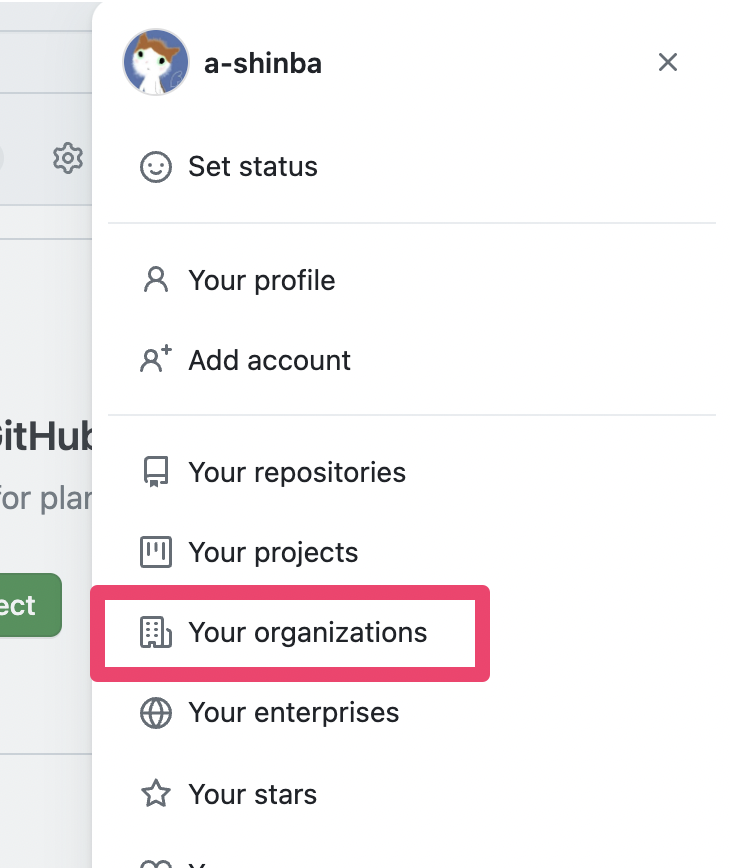Click the add-person icon next to Add account
Image resolution: width=730 pixels, height=868 pixels.
[155, 359]
